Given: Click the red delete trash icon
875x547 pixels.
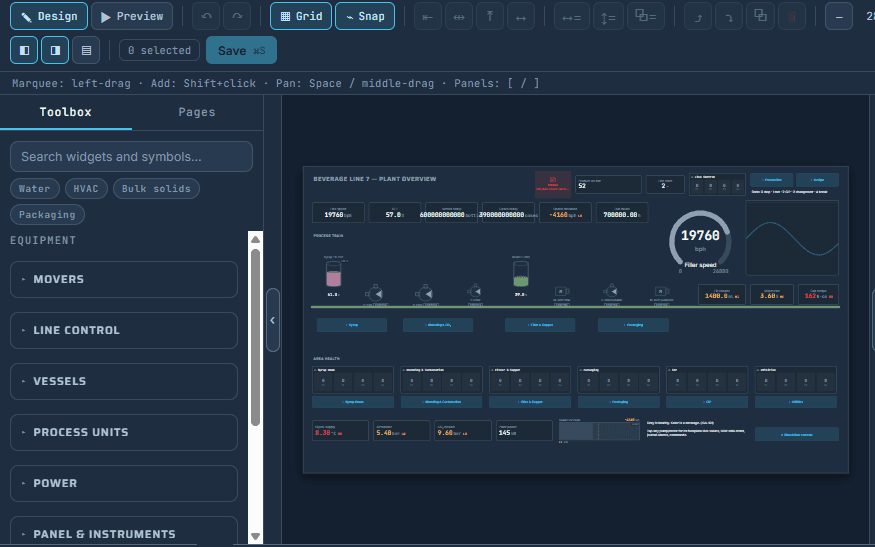Looking at the screenshot, I should 791,16.
